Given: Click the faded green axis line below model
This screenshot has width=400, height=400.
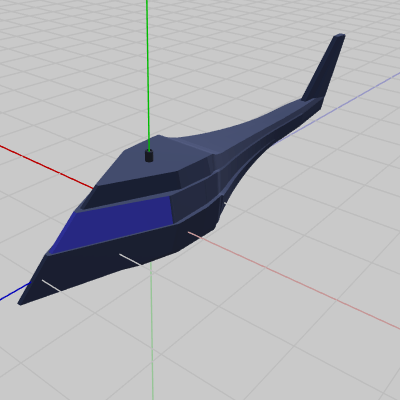Looking at the screenshot, I should point(152,330).
